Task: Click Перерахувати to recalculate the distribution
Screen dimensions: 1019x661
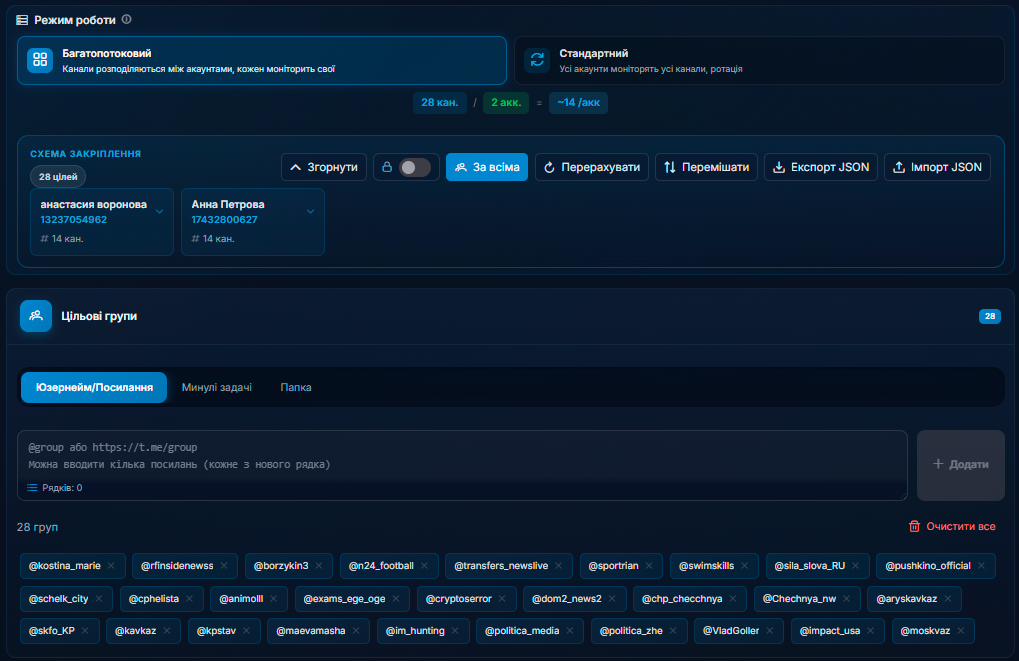Action: point(591,167)
